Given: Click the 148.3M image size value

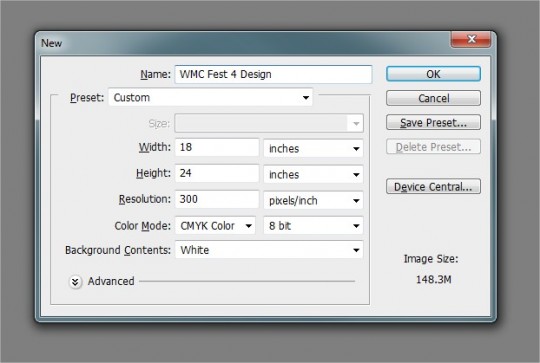Looking at the screenshot, I should point(433,279).
